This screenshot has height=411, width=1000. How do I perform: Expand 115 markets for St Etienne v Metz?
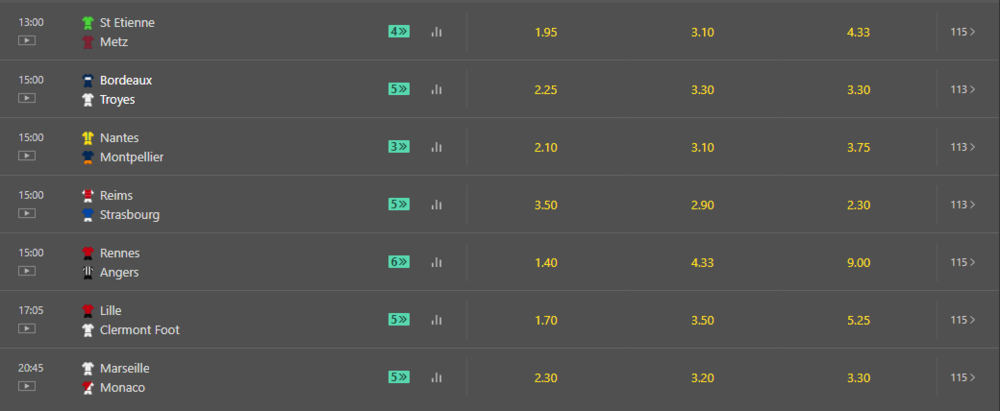(962, 32)
